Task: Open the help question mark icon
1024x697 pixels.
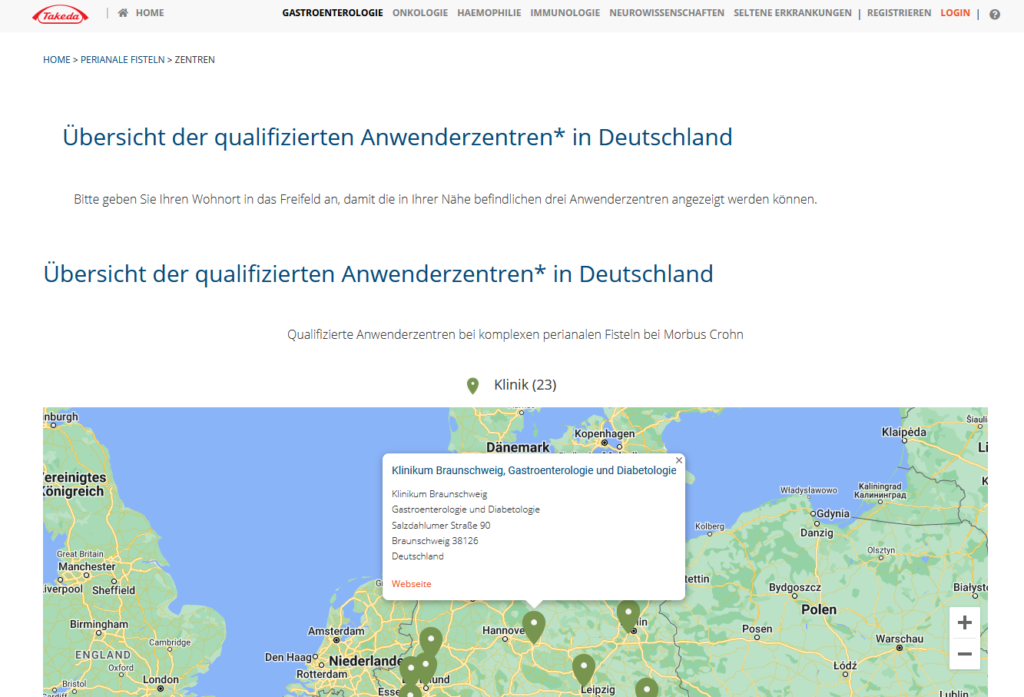Action: tap(994, 14)
